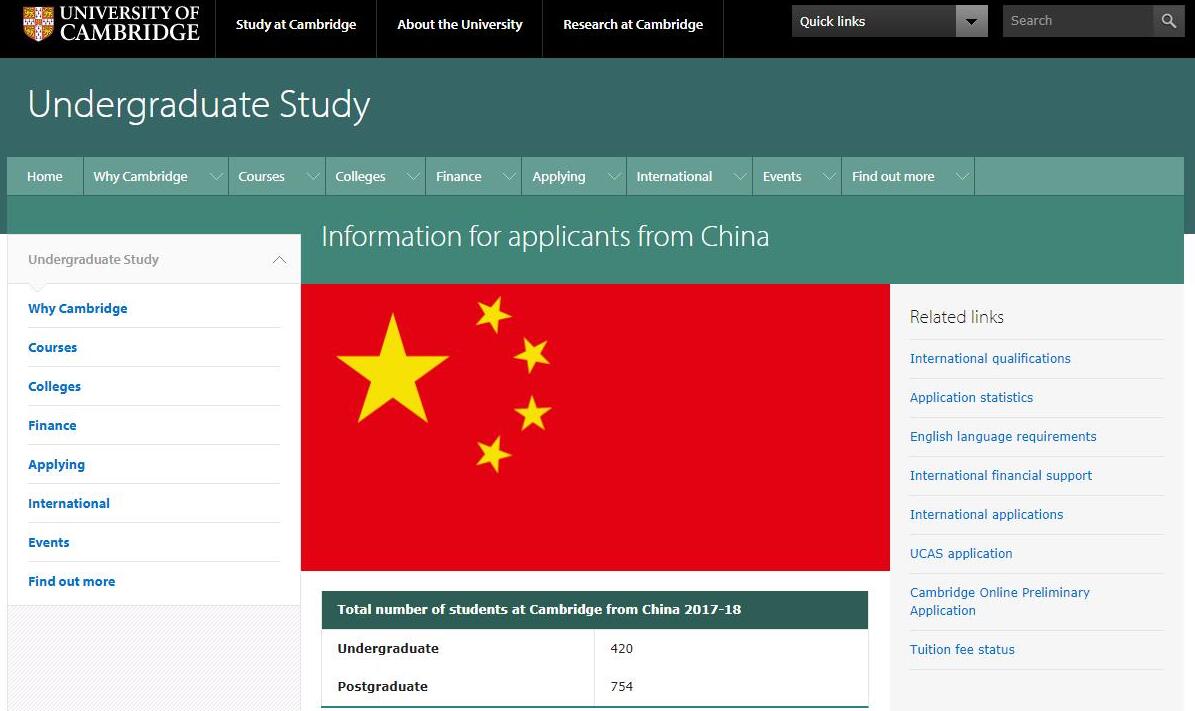Click the China flag image

click(595, 427)
